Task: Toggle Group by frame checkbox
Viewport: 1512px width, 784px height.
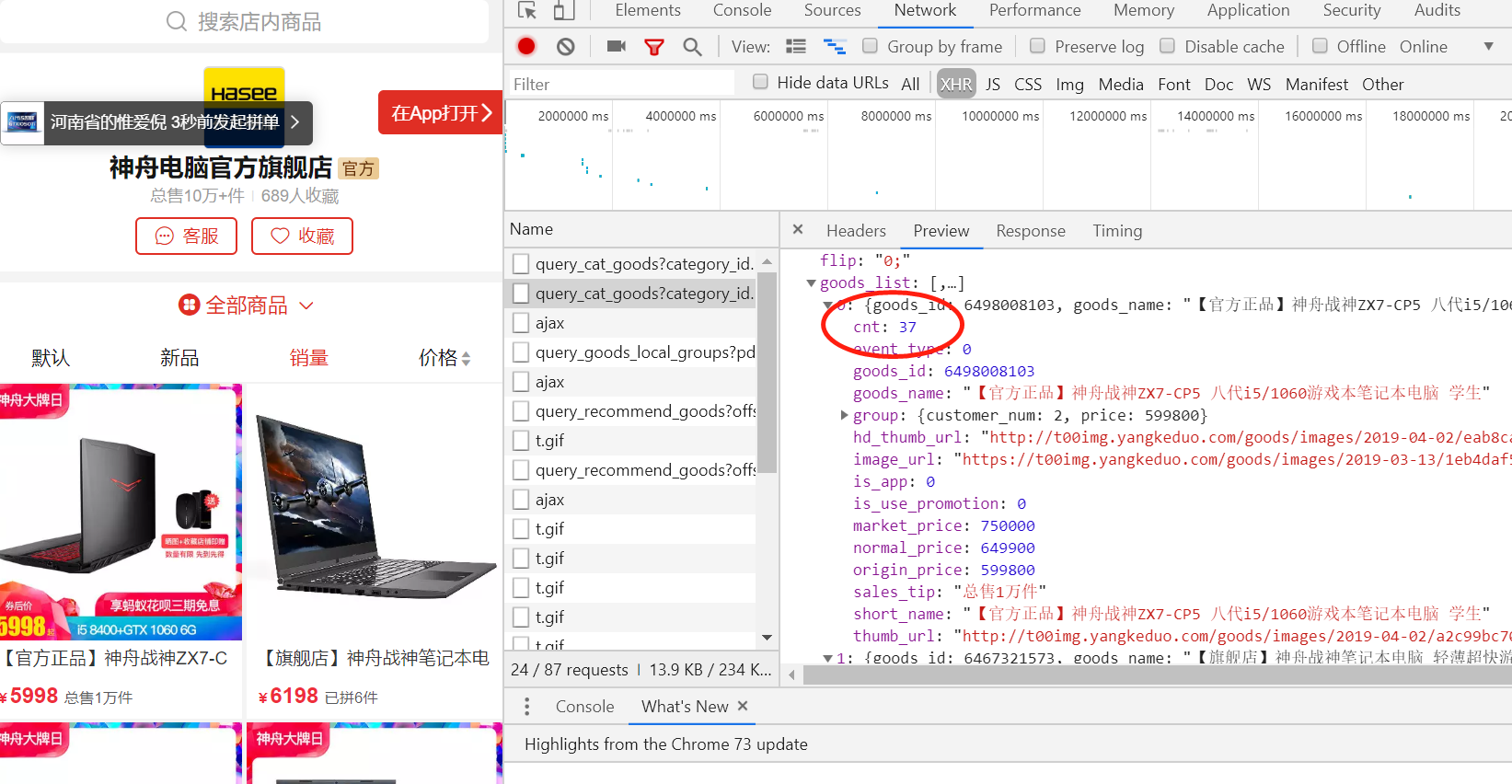Action: [x=870, y=45]
